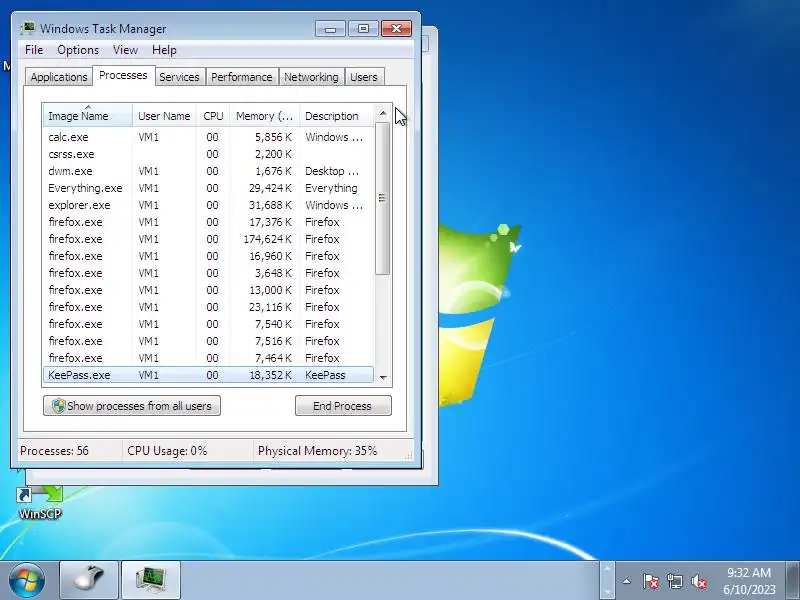
Task: Select the calc.exe process row
Action: [x=208, y=137]
